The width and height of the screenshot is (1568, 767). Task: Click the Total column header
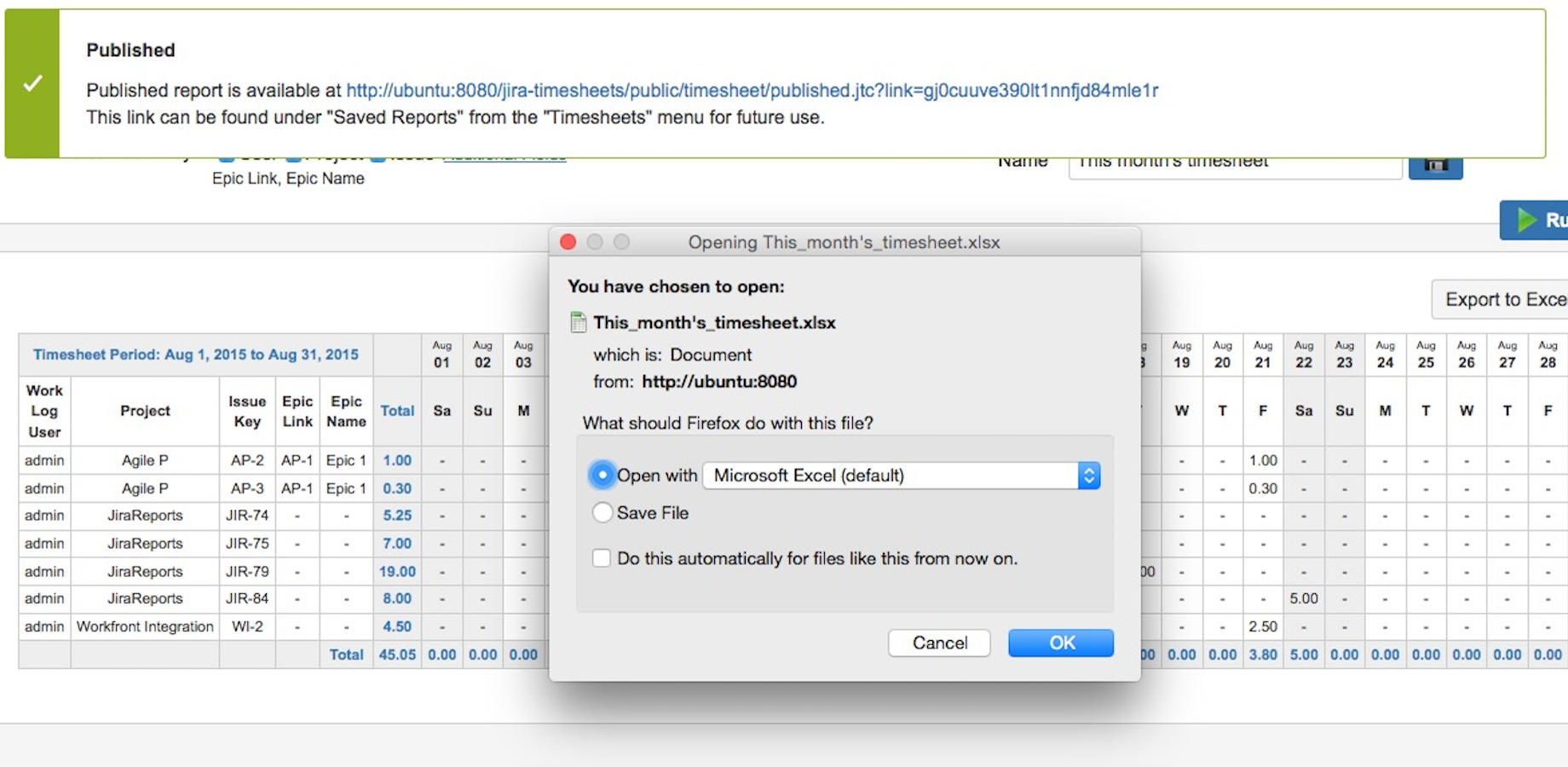pos(397,411)
